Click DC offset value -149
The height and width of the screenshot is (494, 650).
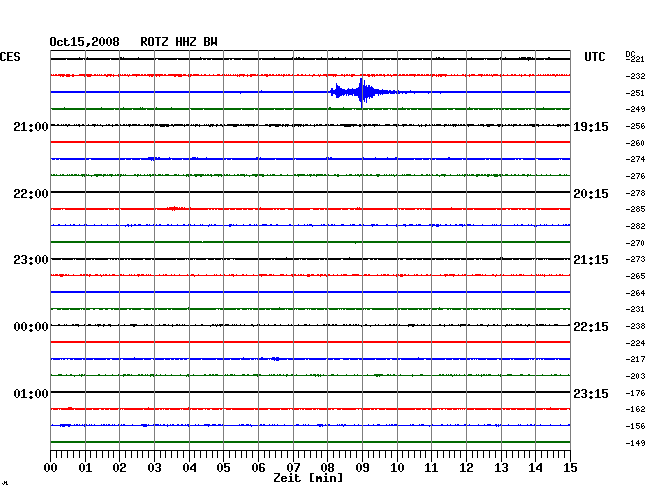click(x=635, y=443)
